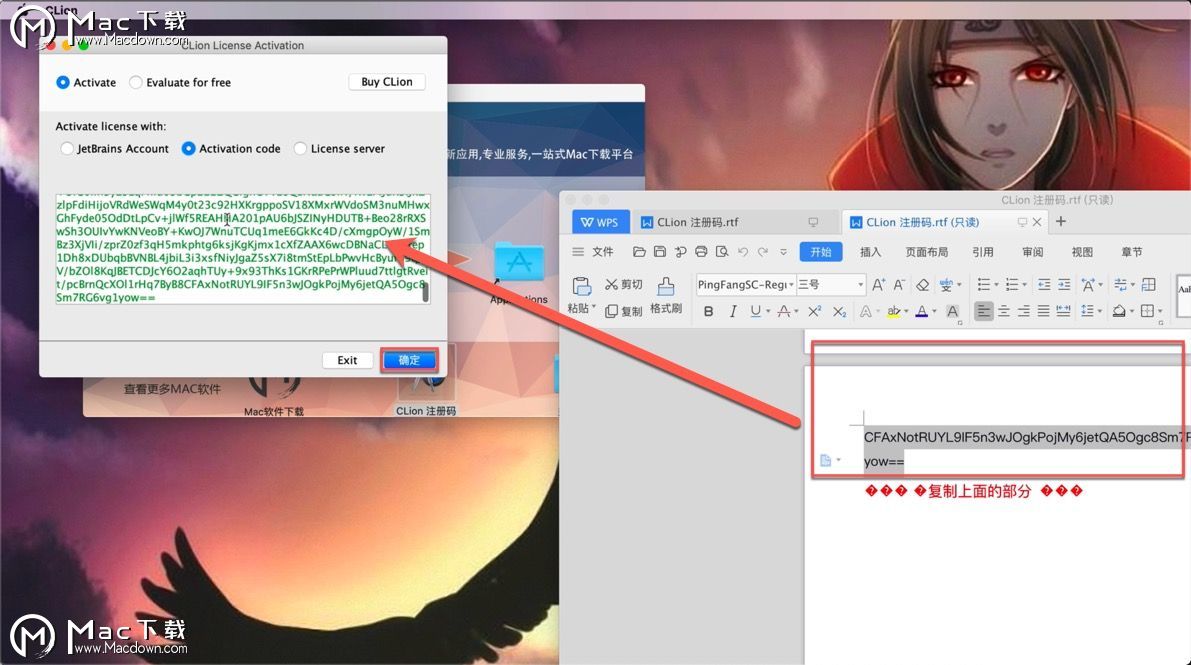1191x665 pixels.
Task: Switch to the 引用 ribbon tab
Action: tap(983, 252)
